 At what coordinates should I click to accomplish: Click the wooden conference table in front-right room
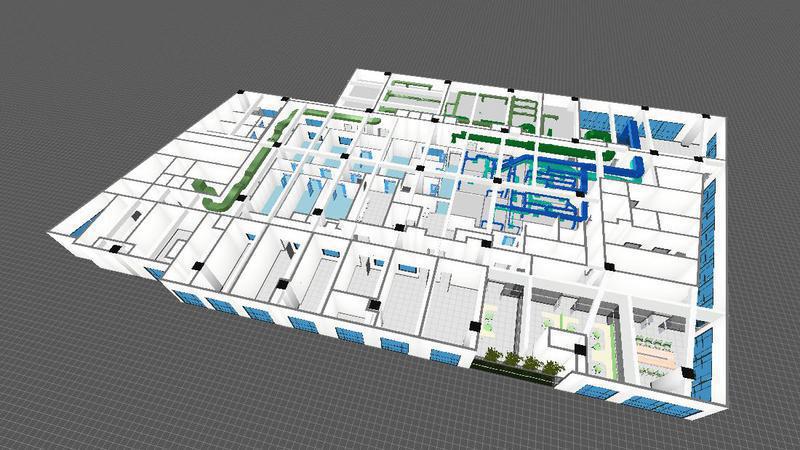click(658, 350)
